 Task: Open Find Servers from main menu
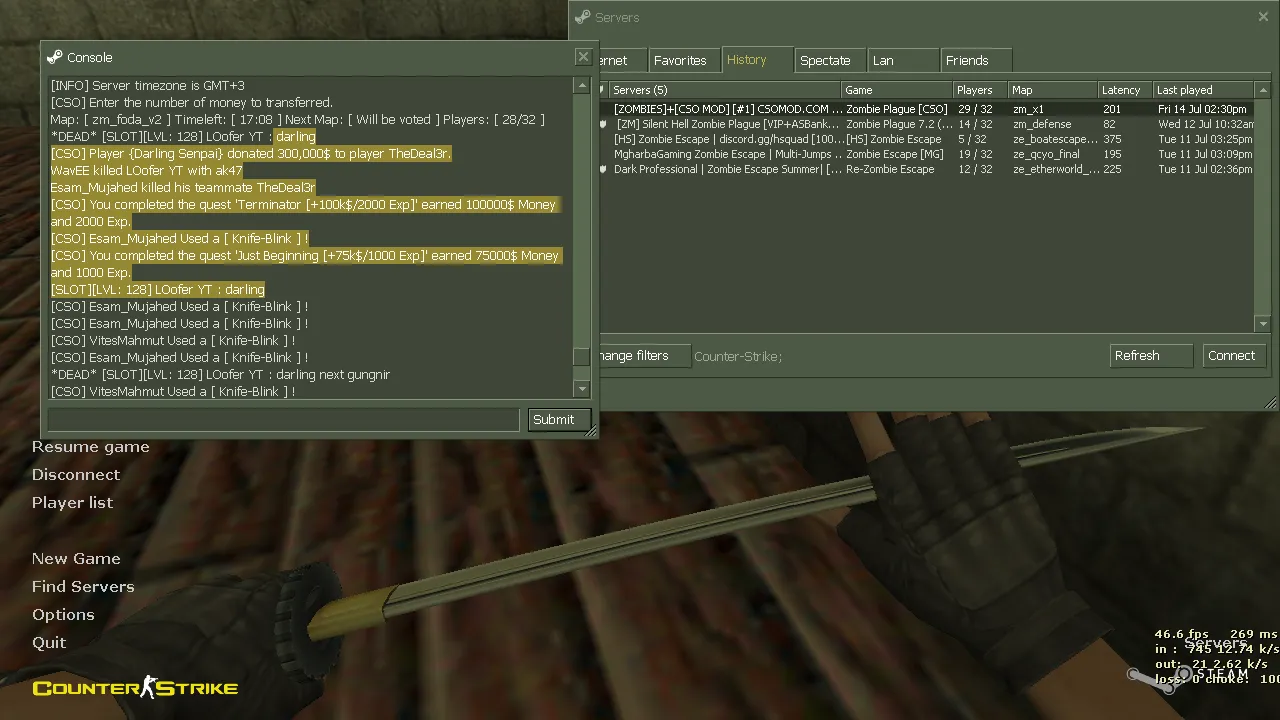coord(83,587)
